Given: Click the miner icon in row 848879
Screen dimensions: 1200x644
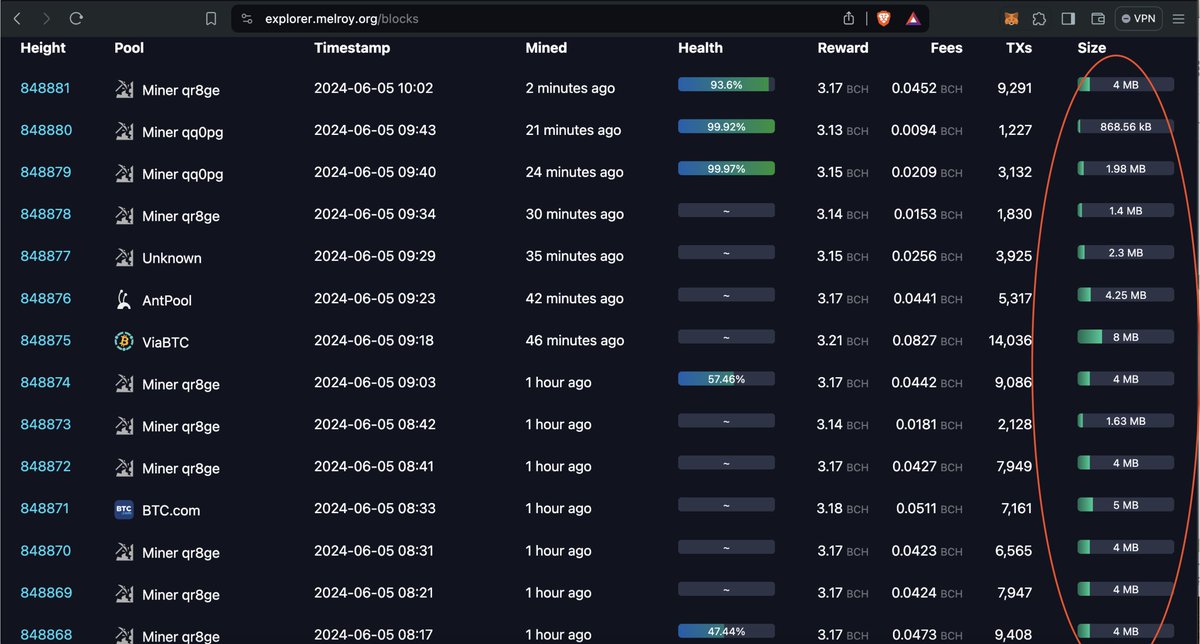Looking at the screenshot, I should 124,173.
